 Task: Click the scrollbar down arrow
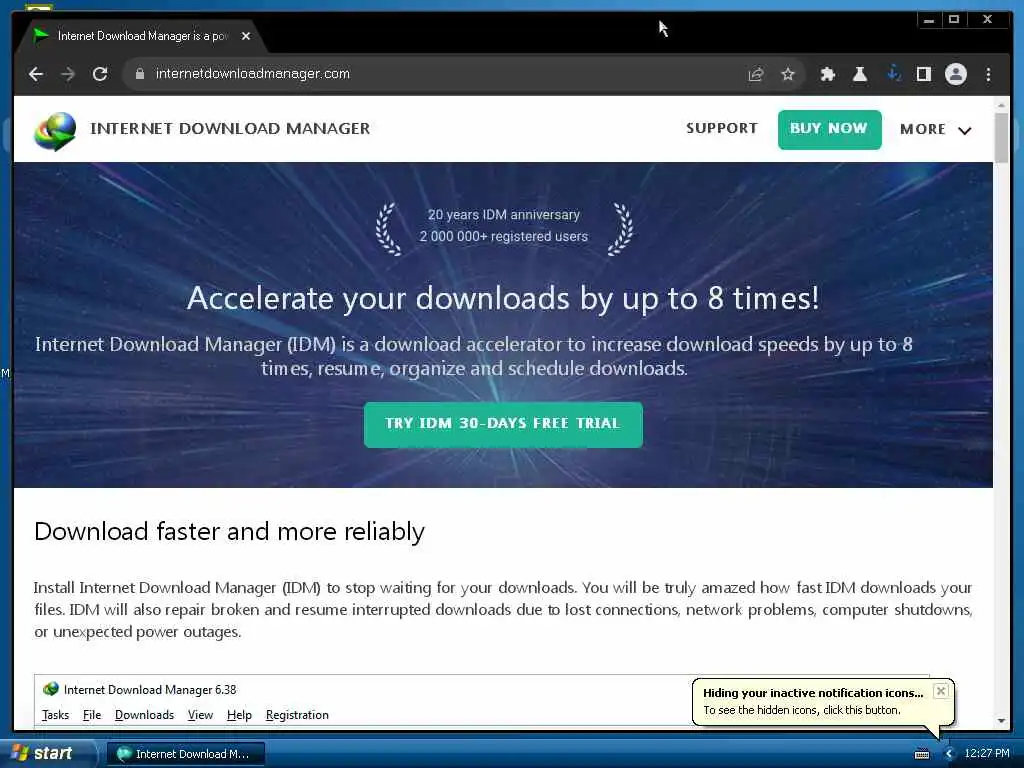(1001, 721)
